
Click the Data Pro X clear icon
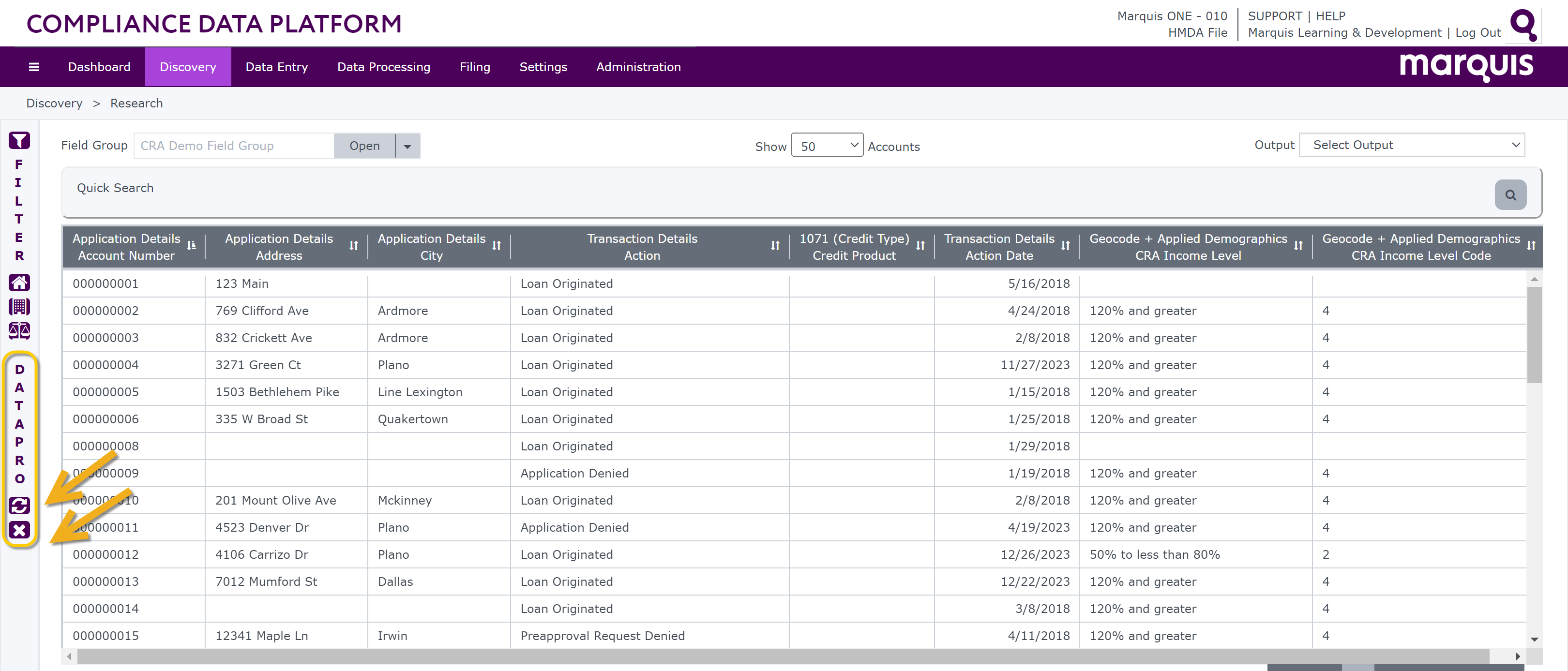[x=19, y=530]
